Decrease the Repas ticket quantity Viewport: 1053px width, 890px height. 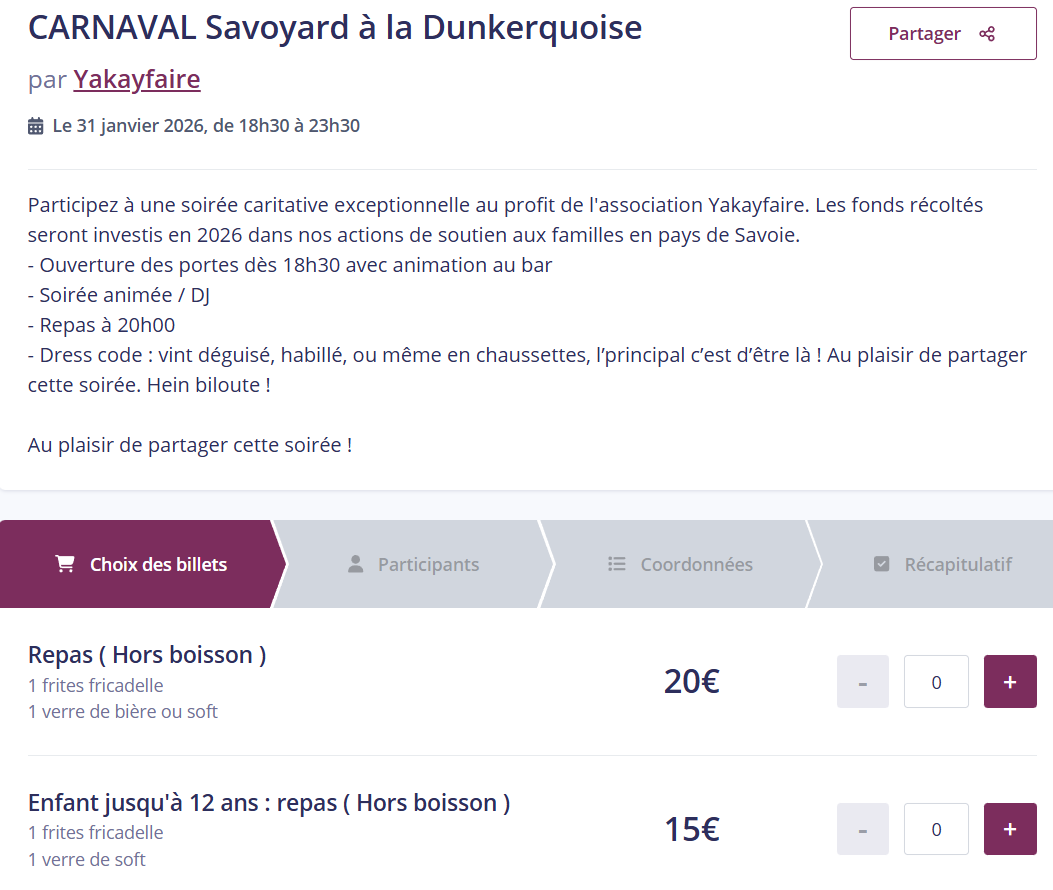(862, 682)
